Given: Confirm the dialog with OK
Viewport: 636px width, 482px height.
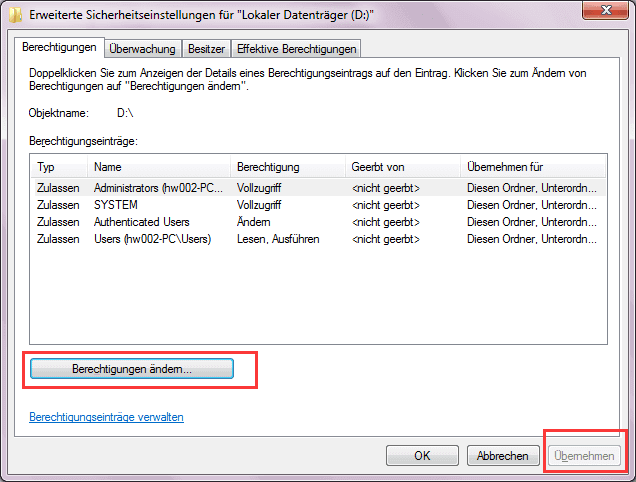Looking at the screenshot, I should [x=422, y=456].
